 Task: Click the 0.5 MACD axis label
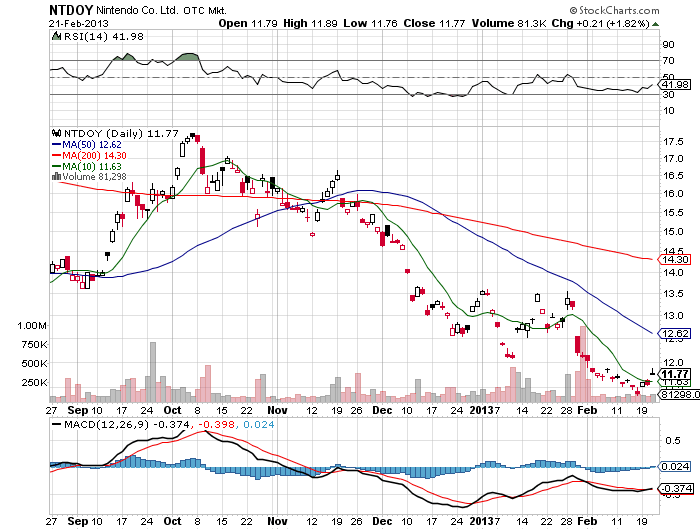tap(673, 441)
